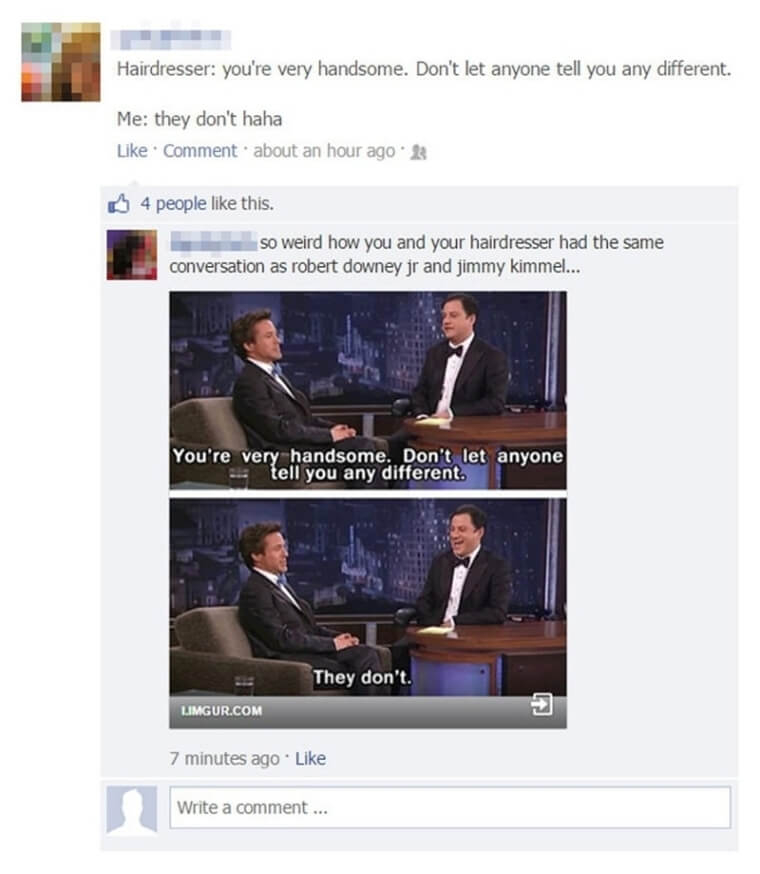Click the blurred commenter name link
This screenshot has height=874, width=760.
pyautogui.click(x=214, y=241)
